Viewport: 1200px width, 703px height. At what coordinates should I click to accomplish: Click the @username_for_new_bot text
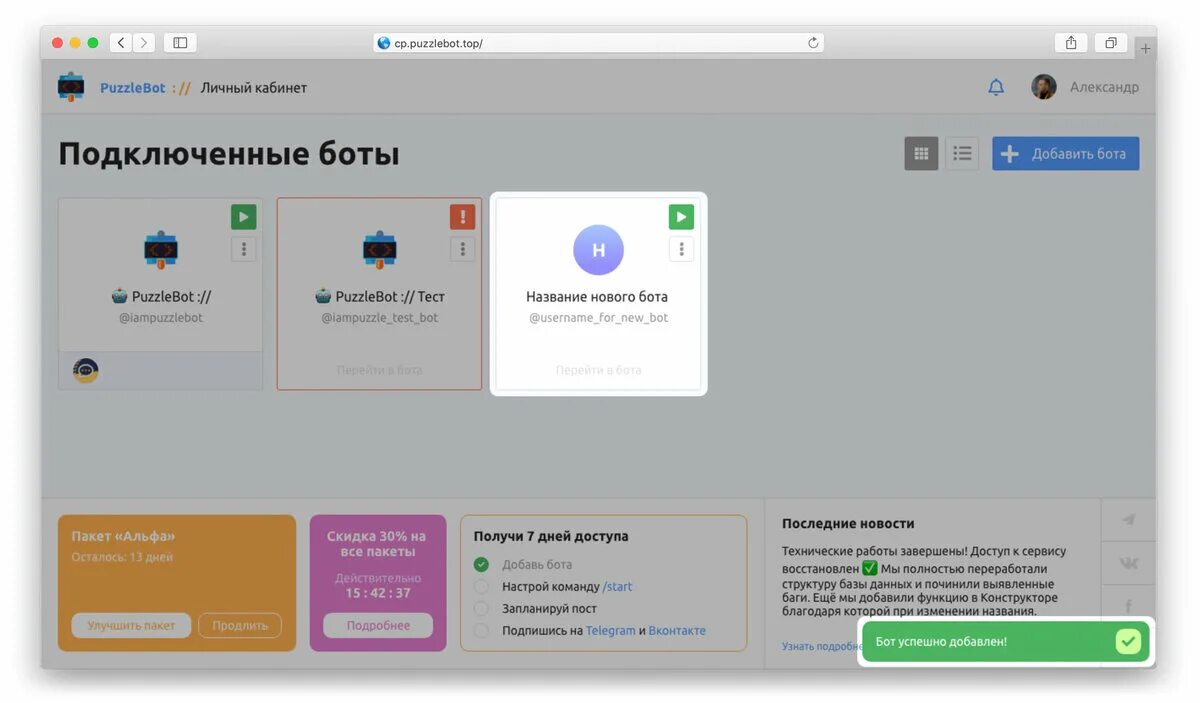click(598, 318)
